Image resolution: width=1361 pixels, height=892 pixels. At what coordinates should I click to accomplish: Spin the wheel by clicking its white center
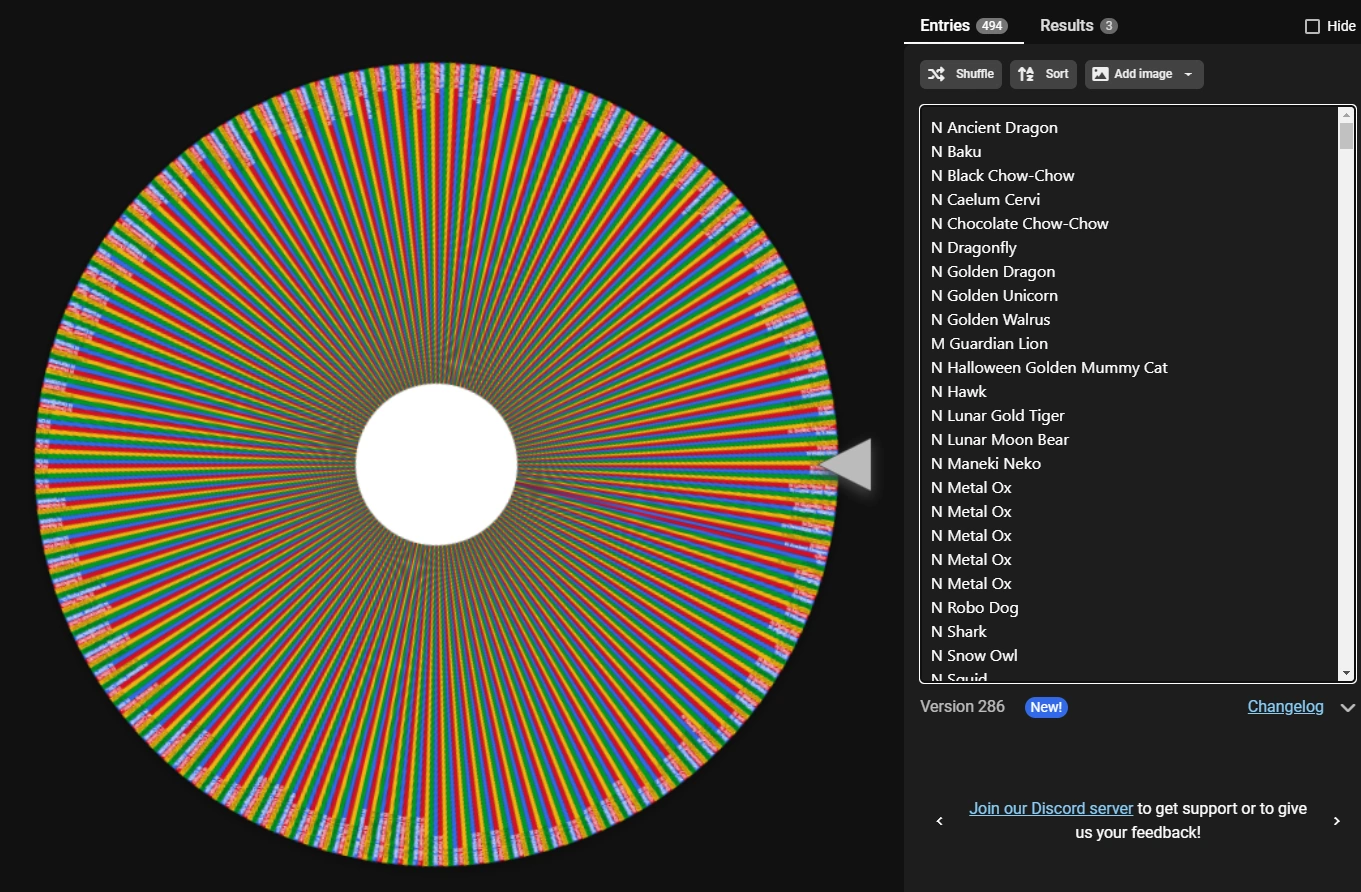click(x=435, y=463)
